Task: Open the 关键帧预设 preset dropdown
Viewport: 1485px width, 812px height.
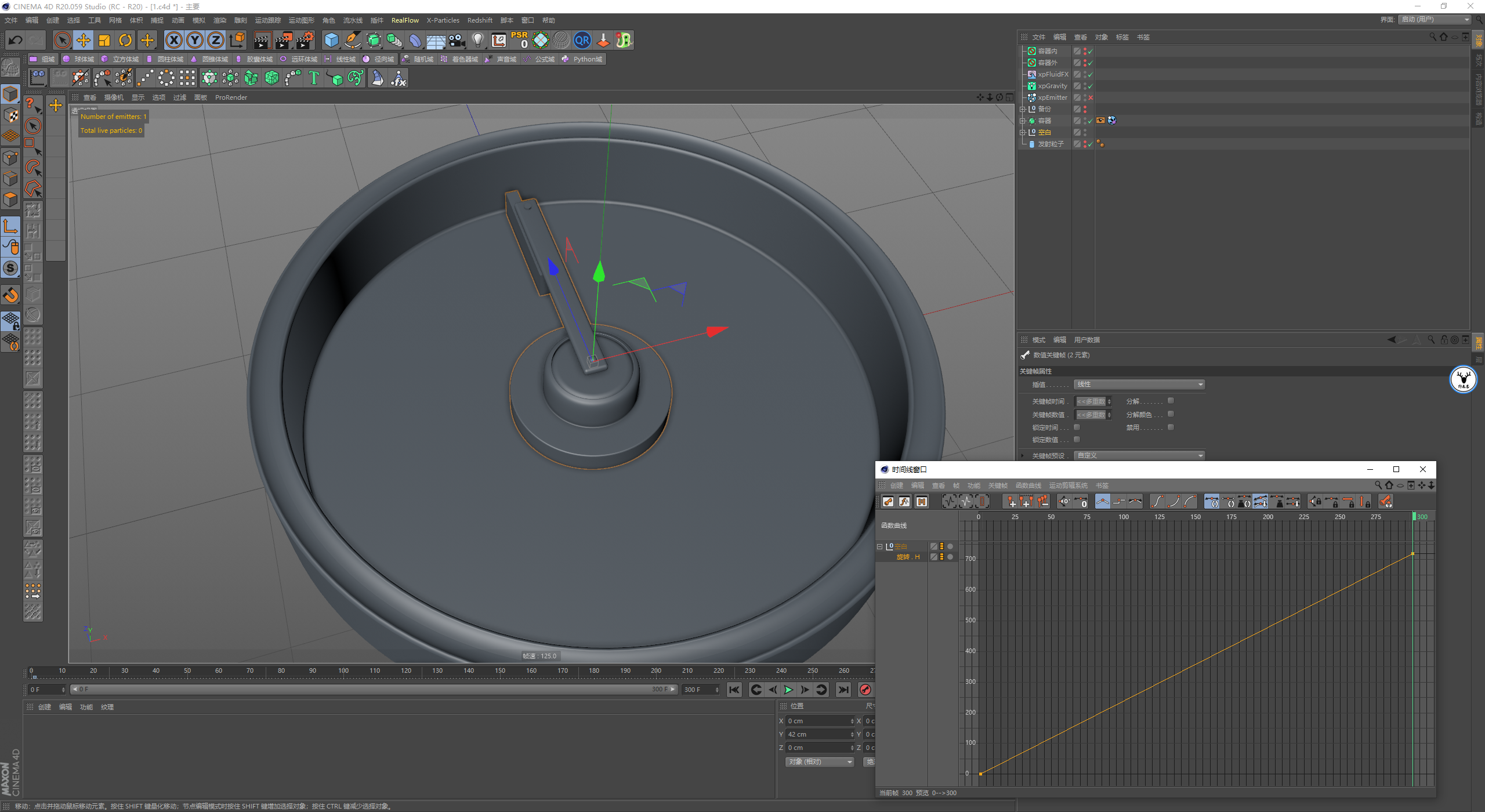Action: click(x=1139, y=455)
